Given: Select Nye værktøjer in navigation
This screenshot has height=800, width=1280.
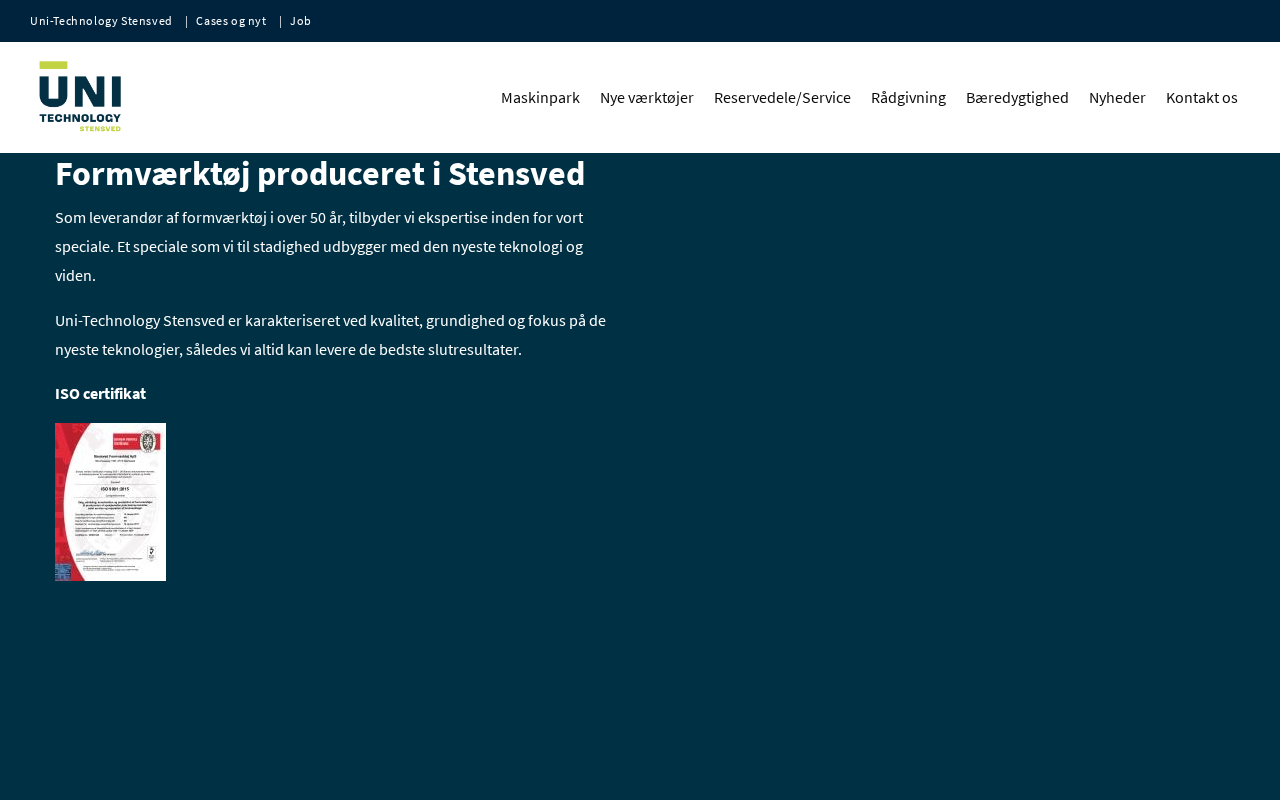Looking at the screenshot, I should (x=647, y=97).
